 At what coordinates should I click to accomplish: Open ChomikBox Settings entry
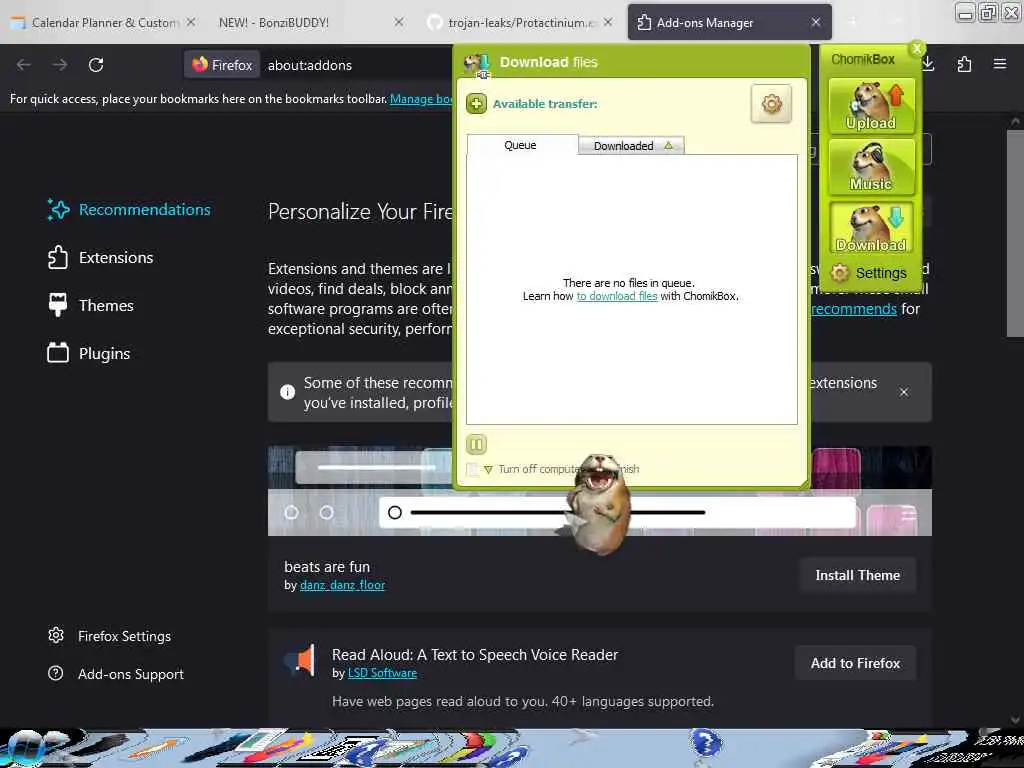(869, 273)
